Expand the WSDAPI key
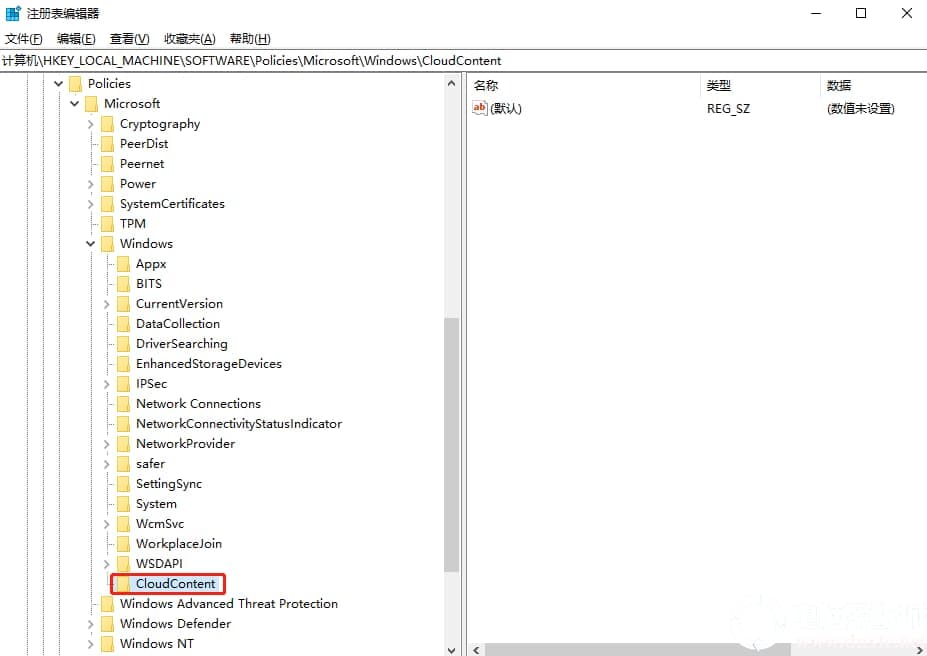 point(106,564)
